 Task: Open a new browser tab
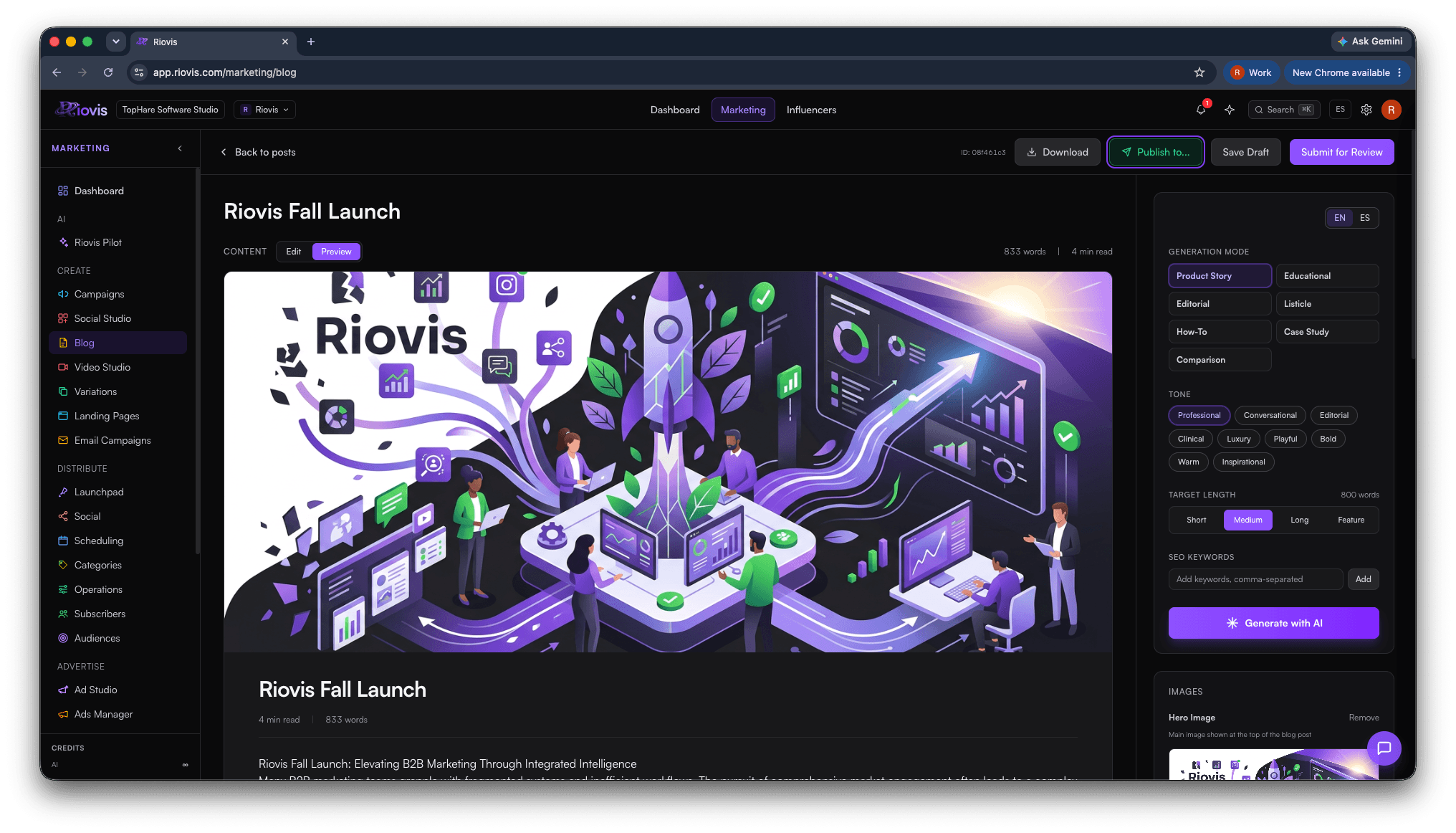(311, 42)
